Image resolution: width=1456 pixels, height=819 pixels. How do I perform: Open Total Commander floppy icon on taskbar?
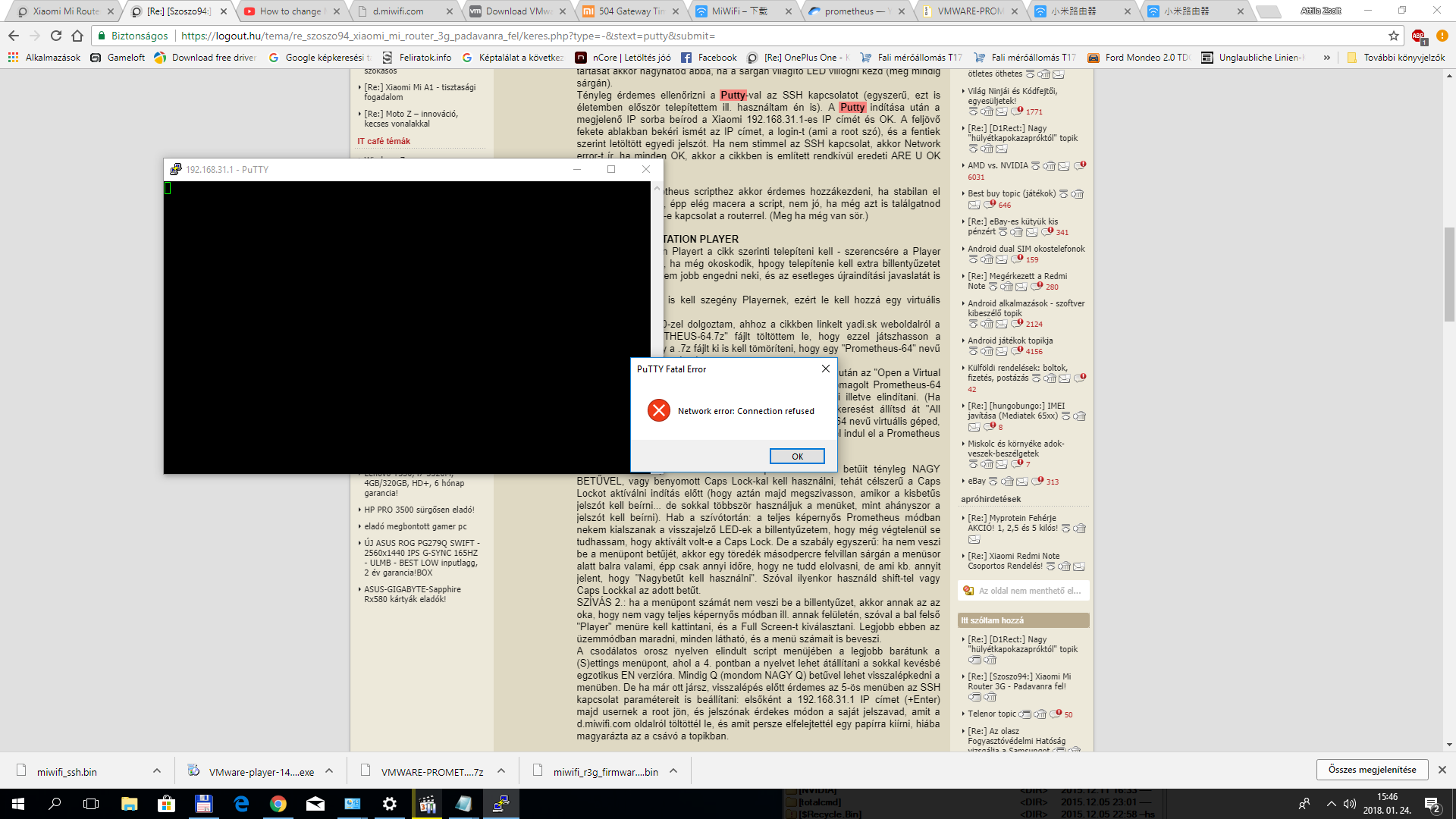[x=203, y=804]
